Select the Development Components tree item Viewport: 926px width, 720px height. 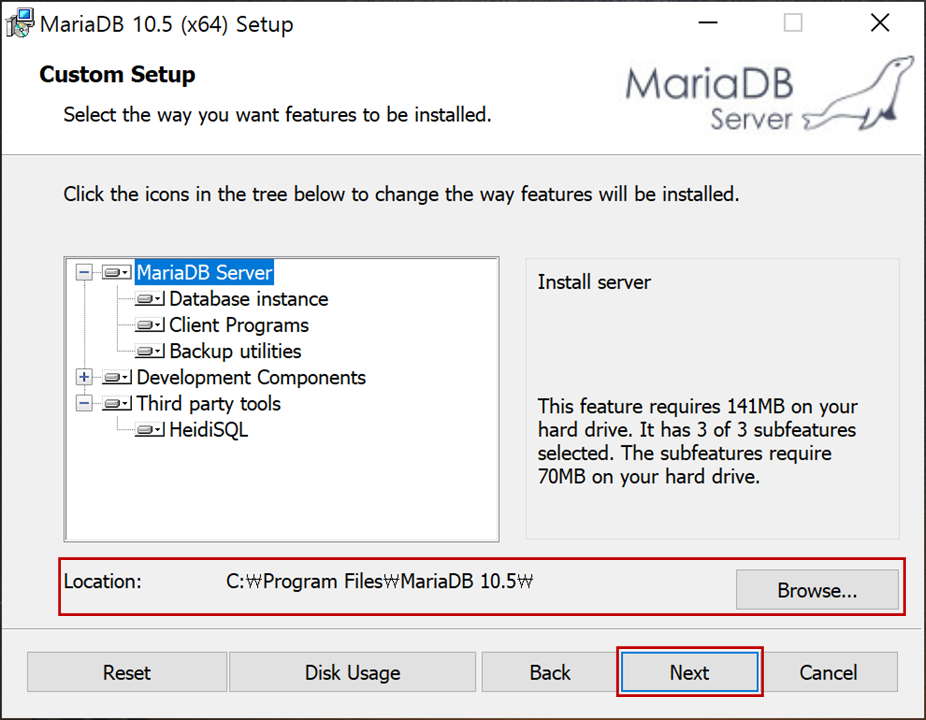click(x=251, y=377)
